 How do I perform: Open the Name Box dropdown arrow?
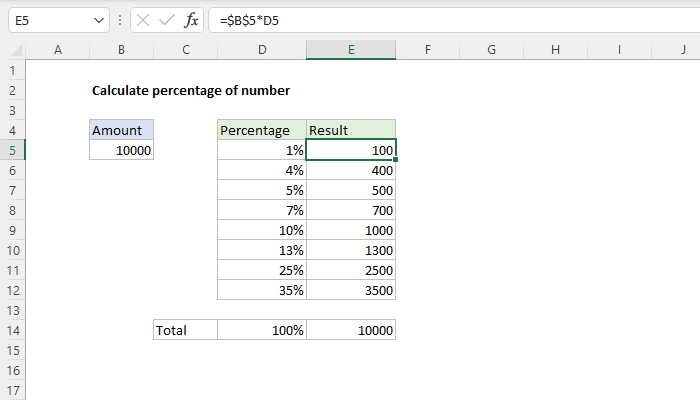pyautogui.click(x=97, y=20)
